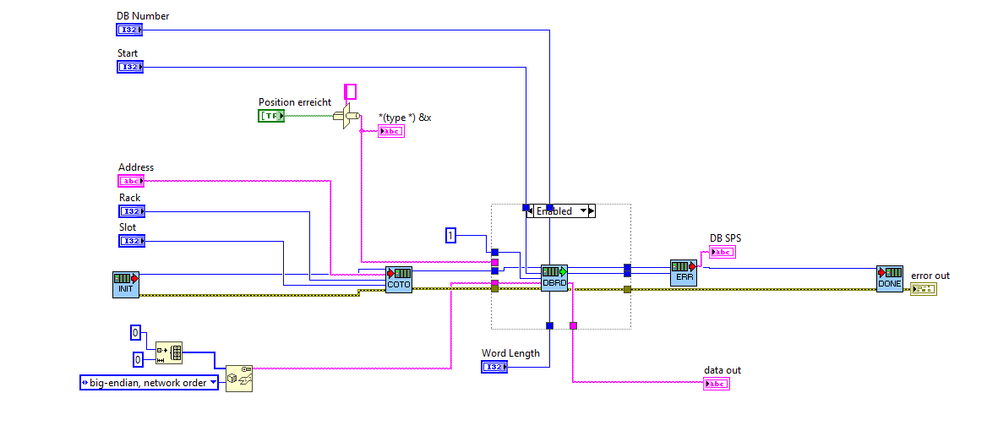Click the DBRD read block
This screenshot has width=998, height=437.
click(554, 278)
